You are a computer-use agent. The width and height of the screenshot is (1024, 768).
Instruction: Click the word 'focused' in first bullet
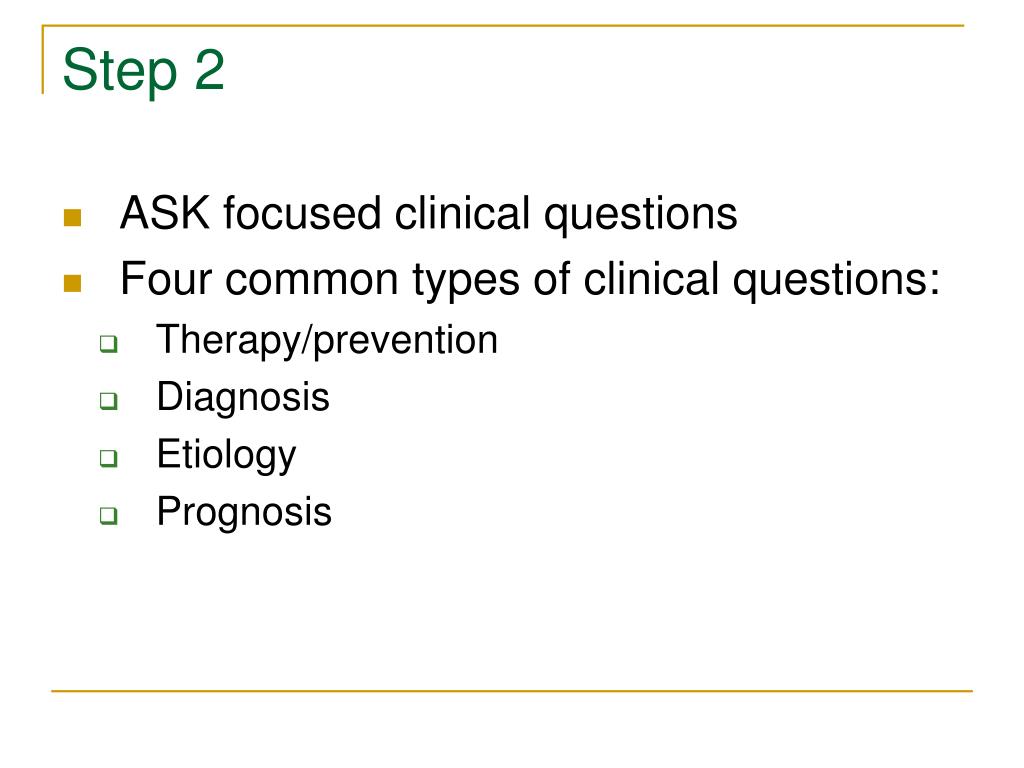302,213
